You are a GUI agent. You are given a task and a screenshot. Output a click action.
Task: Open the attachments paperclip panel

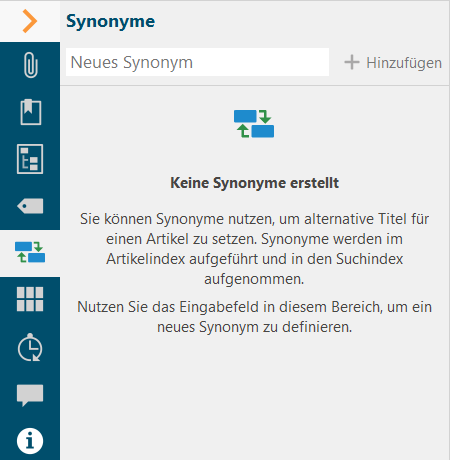pyautogui.click(x=30, y=65)
